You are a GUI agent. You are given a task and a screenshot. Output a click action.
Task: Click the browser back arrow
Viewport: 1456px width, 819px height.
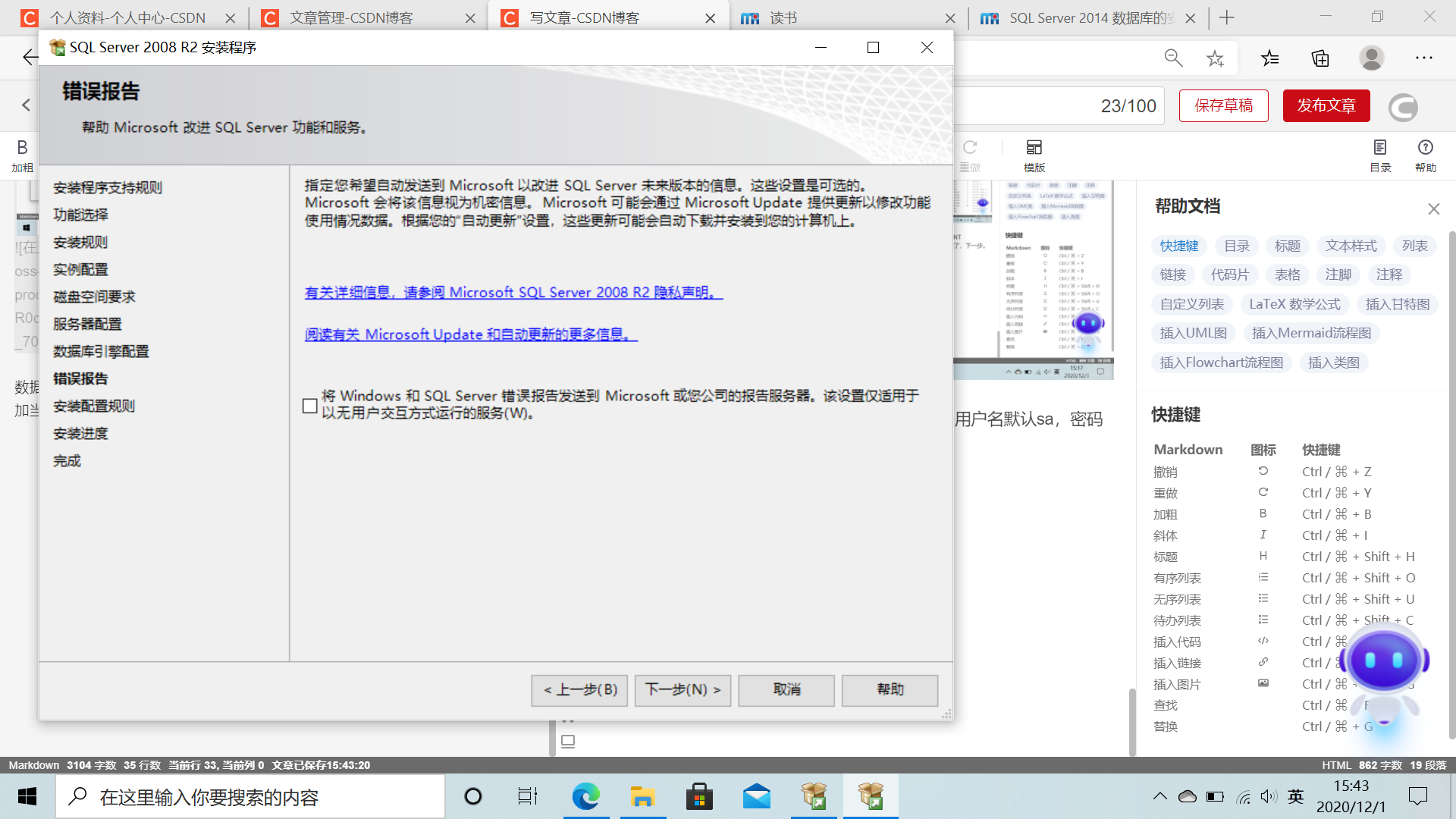[29, 58]
